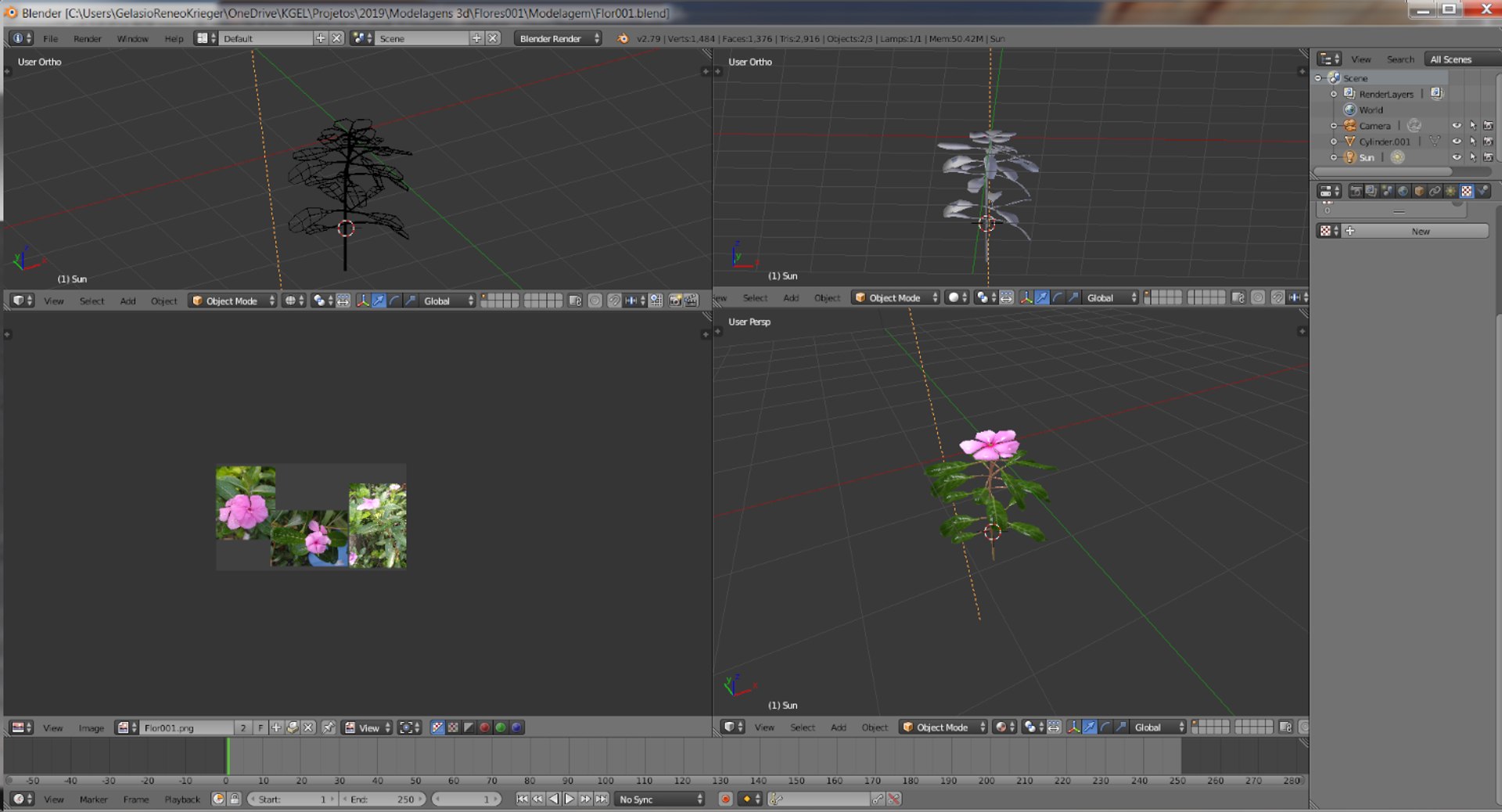Screen dimensions: 1502x812
Task: Click the Flor001.png image name field
Action: [x=187, y=728]
